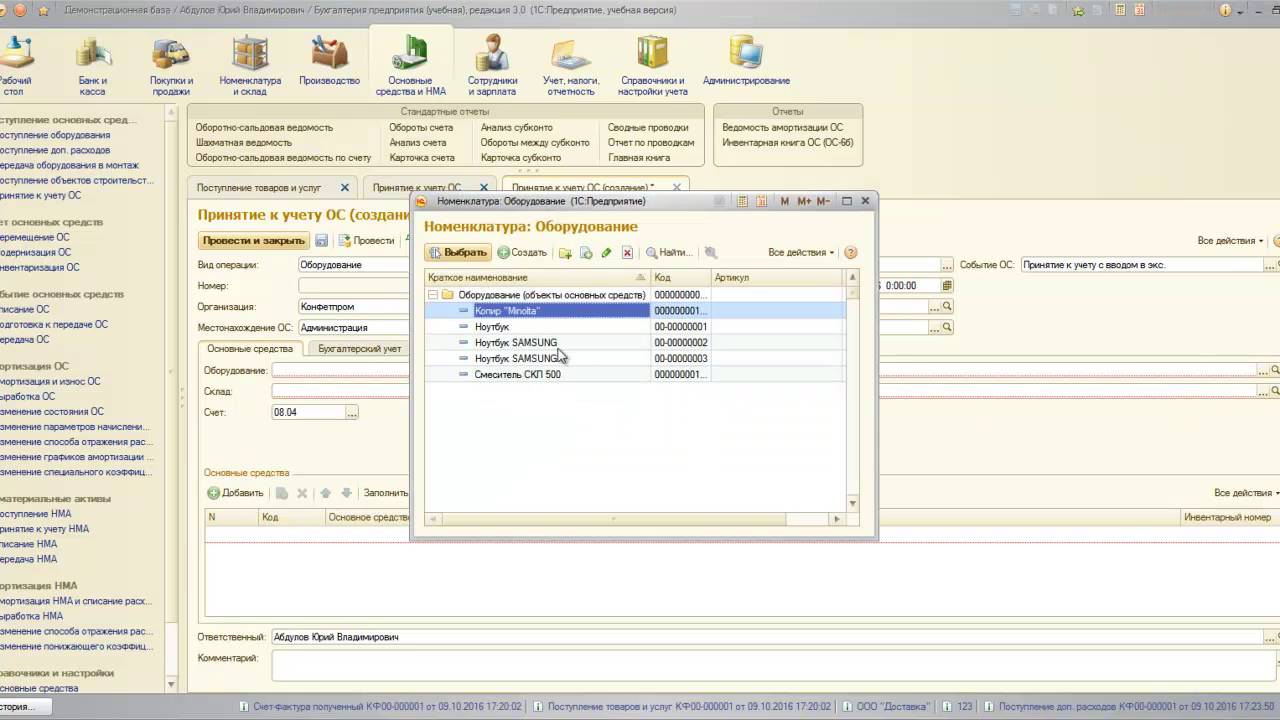Viewport: 1280px width, 720px height.
Task: Click the Выбрать button
Action: (x=458, y=253)
